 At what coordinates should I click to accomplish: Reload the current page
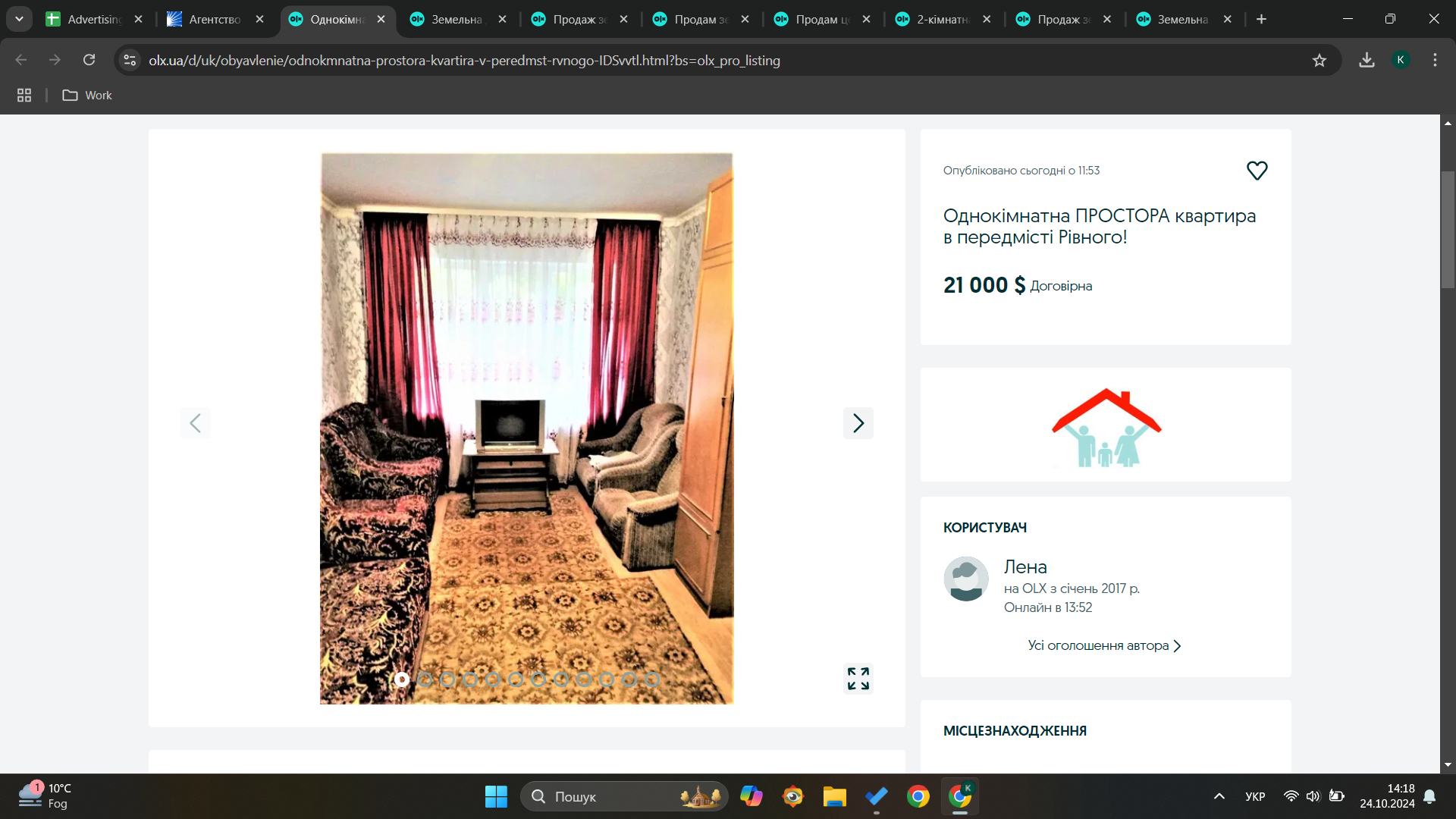pyautogui.click(x=89, y=61)
